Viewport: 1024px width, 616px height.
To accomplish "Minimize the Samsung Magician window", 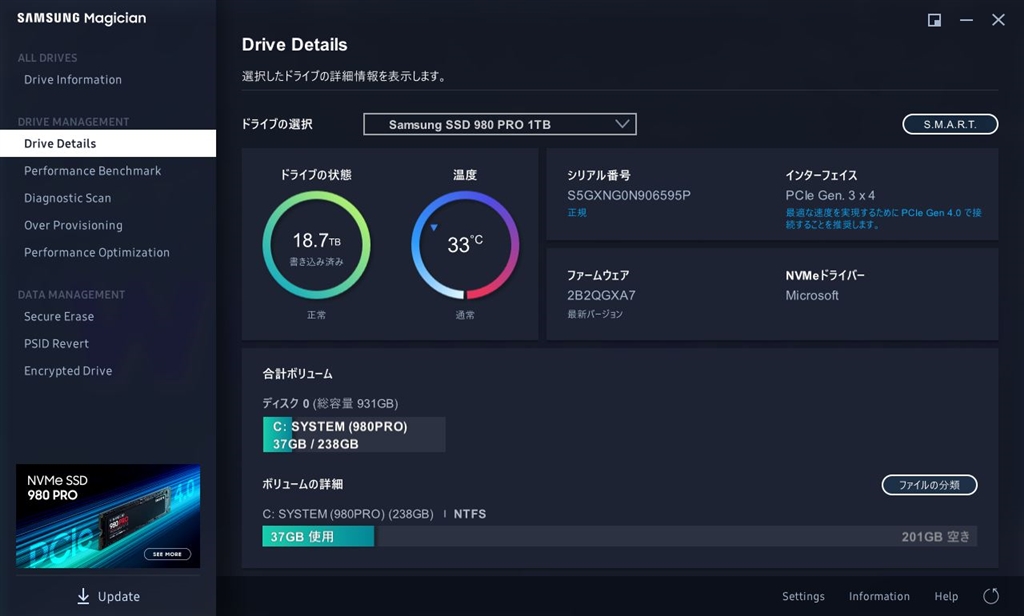I will click(x=967, y=20).
